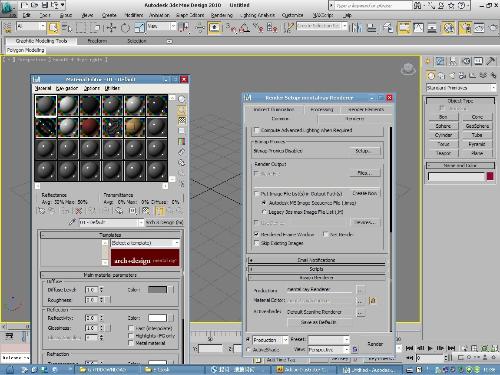Expand the Email Notifications rollout
The width and height of the screenshot is (500, 375).
point(316,260)
